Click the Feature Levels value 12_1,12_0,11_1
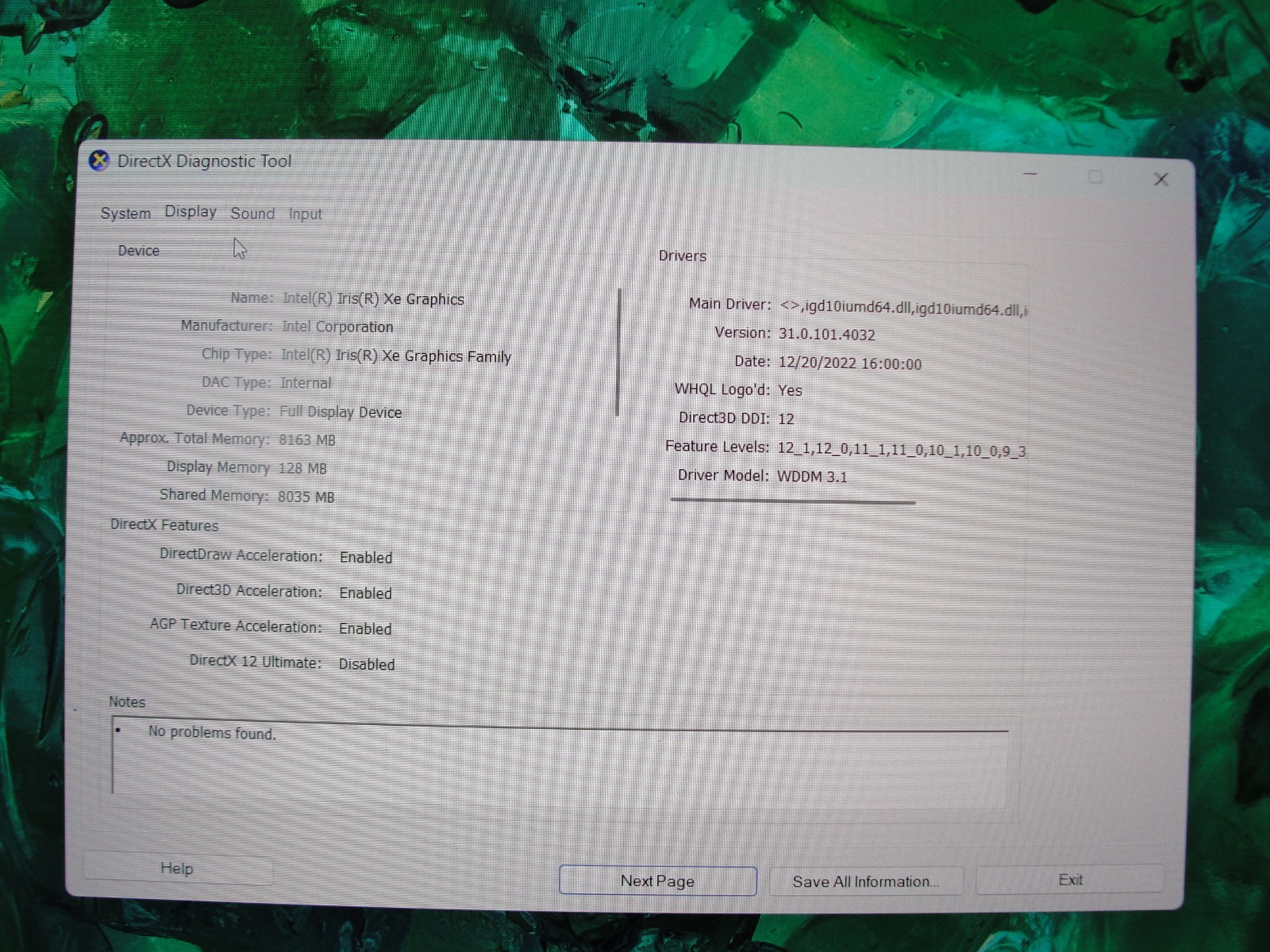This screenshot has width=1270, height=952. [902, 450]
